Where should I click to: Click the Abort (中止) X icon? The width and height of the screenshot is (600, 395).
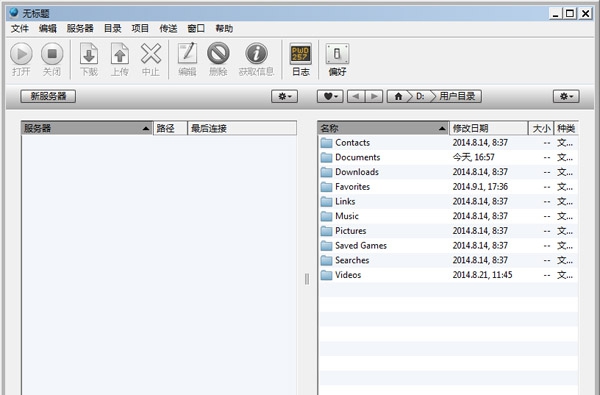151,54
